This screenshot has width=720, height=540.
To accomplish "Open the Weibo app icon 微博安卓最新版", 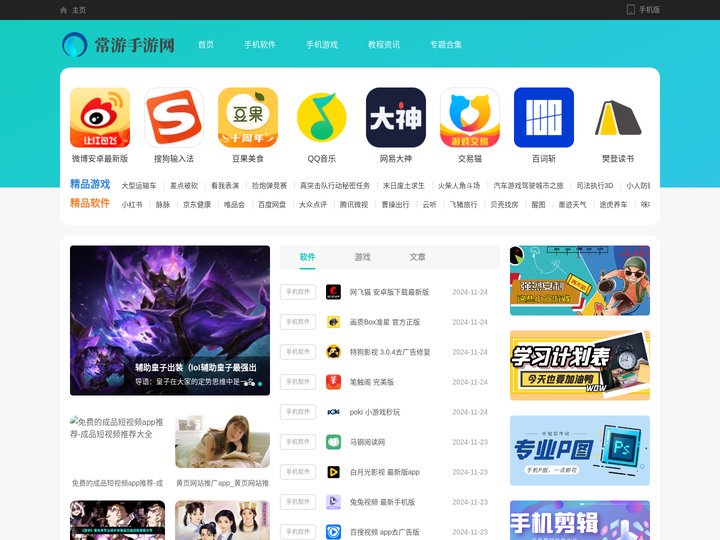I will click(100, 118).
